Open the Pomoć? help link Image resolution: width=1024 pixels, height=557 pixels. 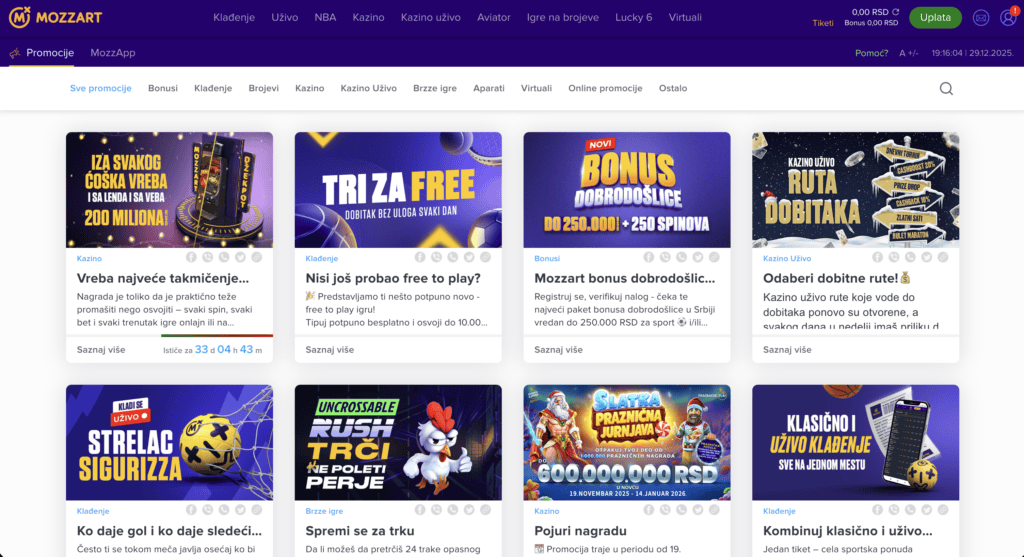tap(871, 53)
